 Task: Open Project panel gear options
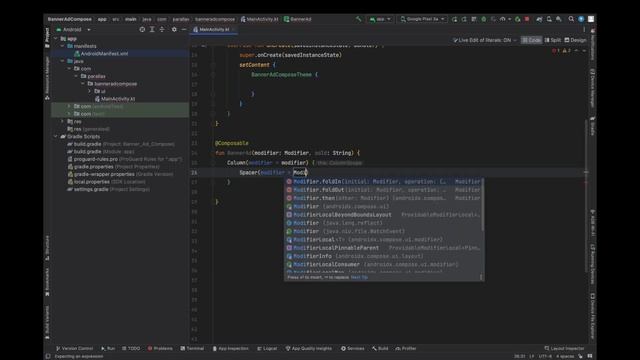[174, 29]
